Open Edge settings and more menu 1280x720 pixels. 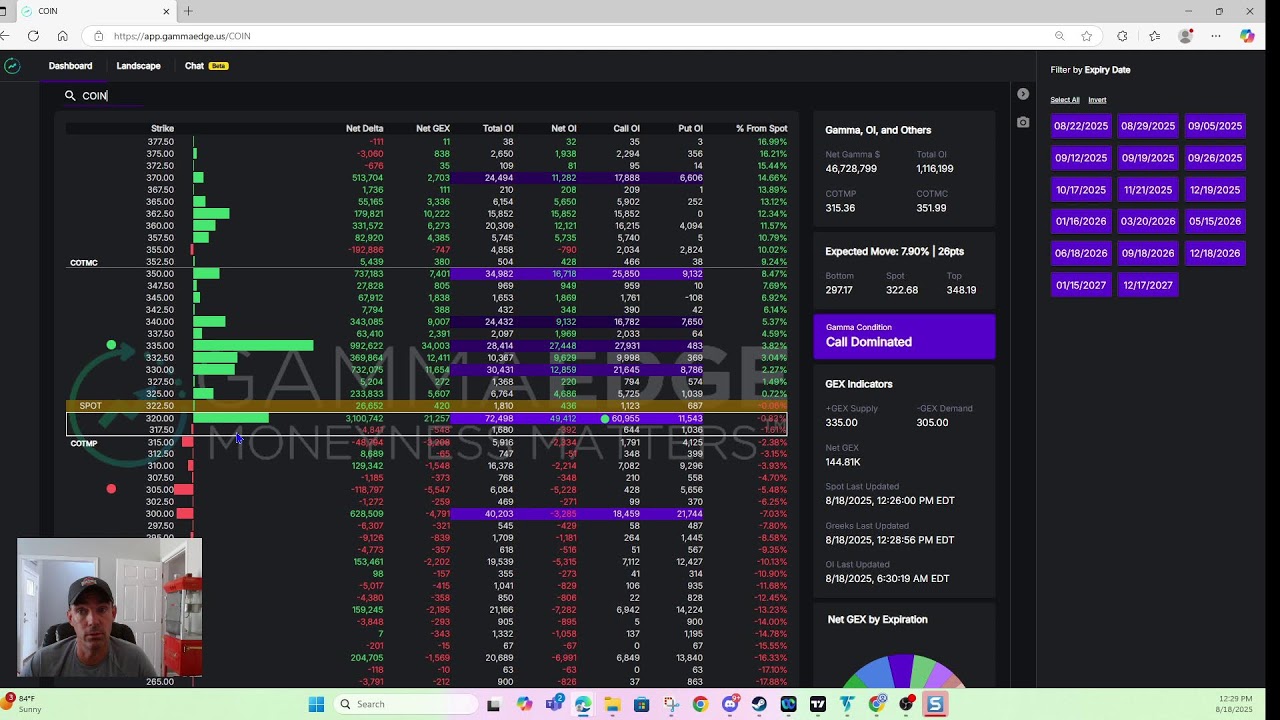(1216, 36)
